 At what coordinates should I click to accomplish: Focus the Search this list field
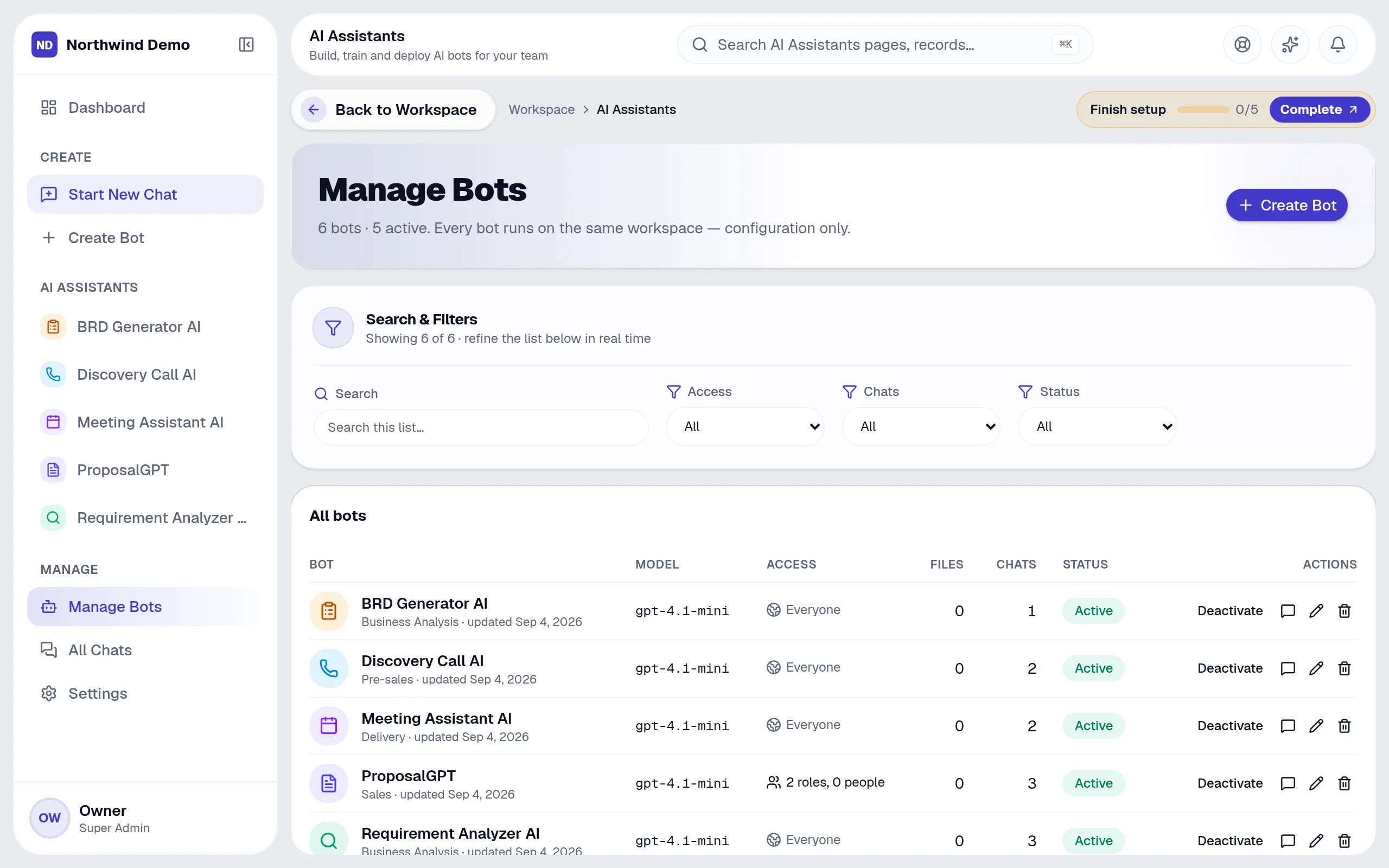pos(481,427)
